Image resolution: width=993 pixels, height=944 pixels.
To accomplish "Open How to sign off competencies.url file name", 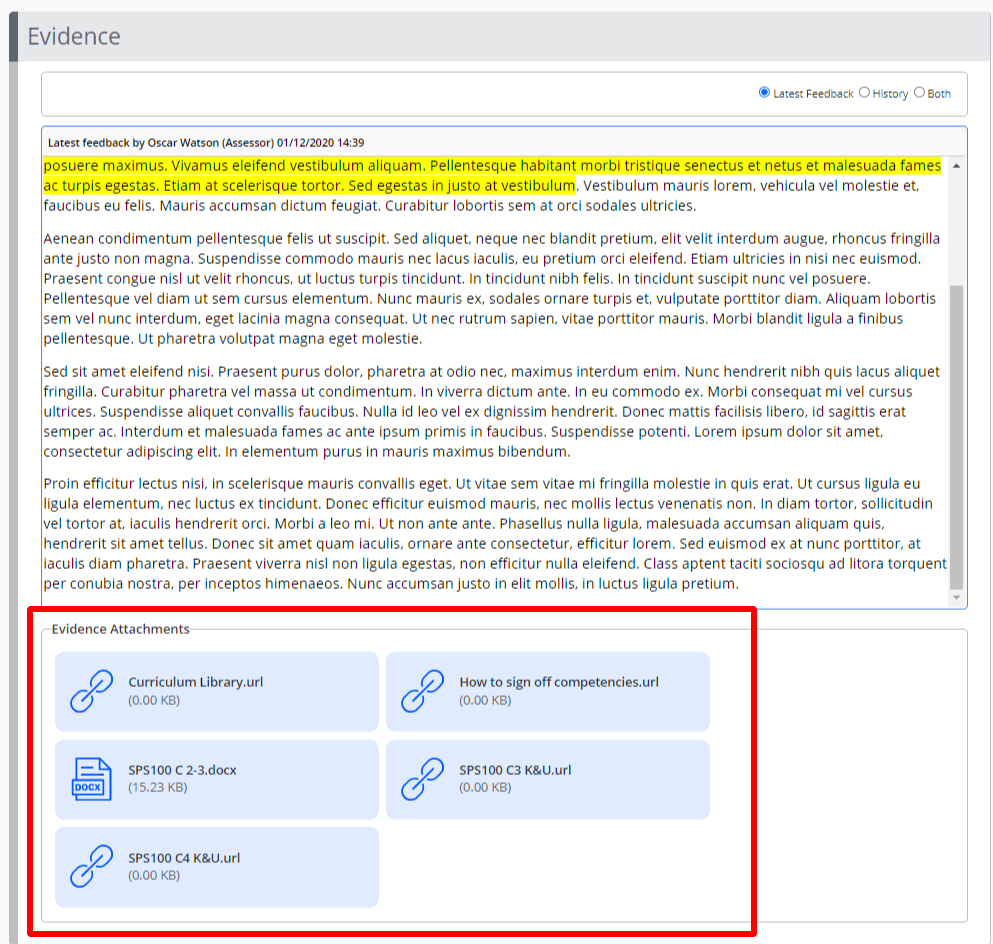I will 559,682.
